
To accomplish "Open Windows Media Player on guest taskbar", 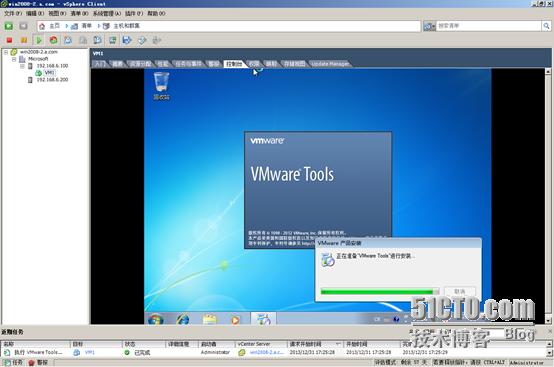I will click(x=235, y=320).
